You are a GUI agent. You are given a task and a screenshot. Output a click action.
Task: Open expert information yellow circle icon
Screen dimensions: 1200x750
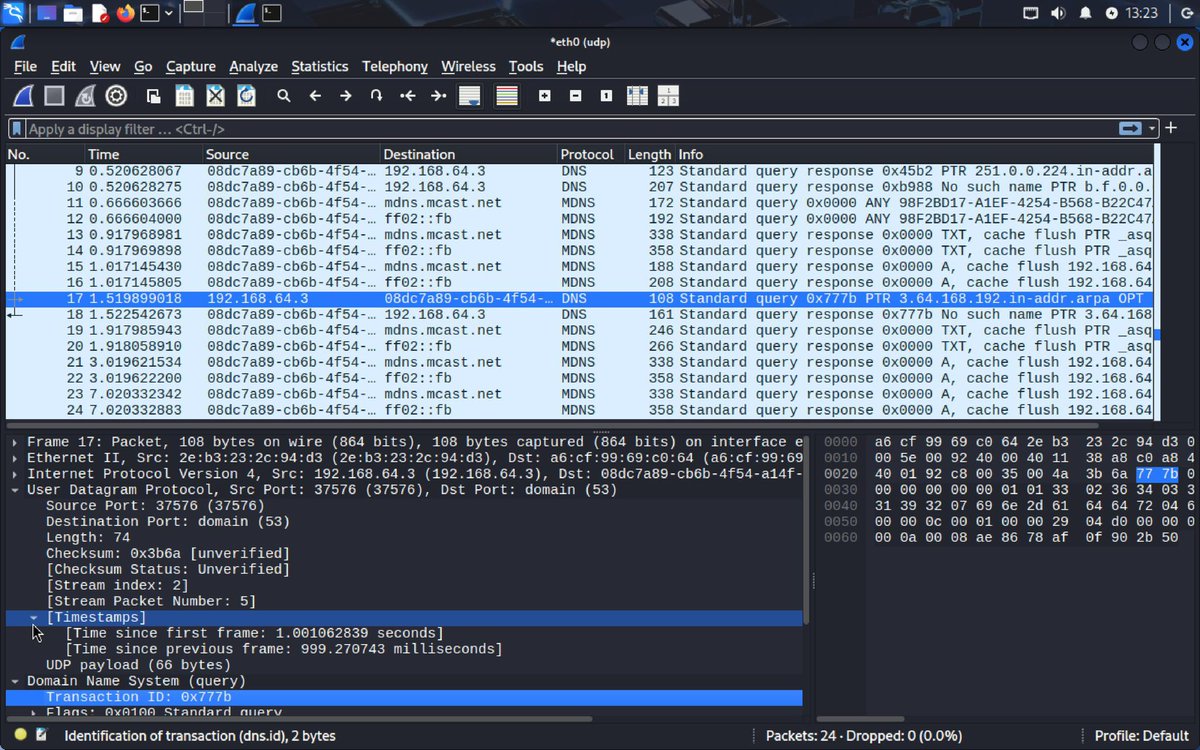click(x=20, y=735)
